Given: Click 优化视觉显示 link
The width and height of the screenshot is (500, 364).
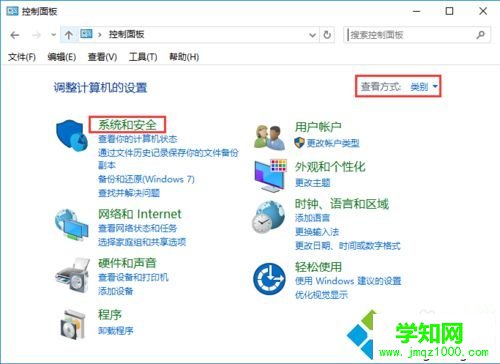Looking at the screenshot, I should (x=321, y=295).
